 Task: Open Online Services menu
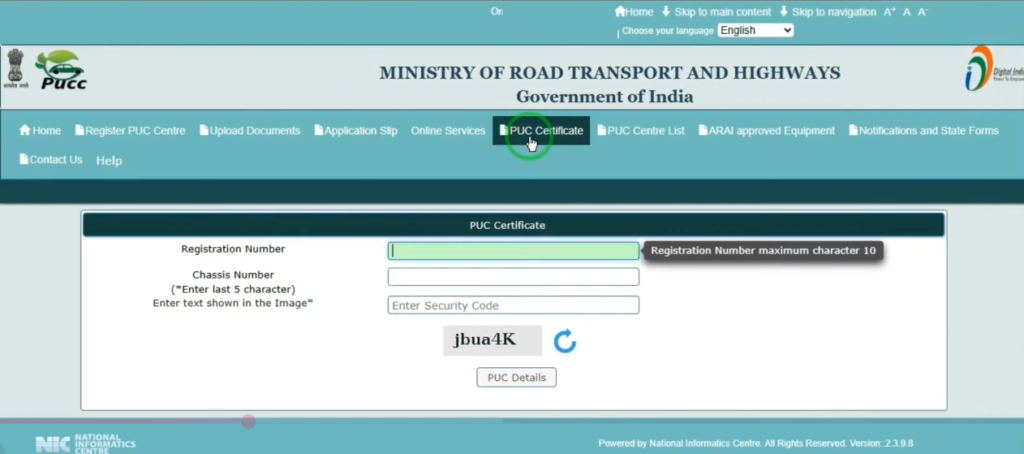[x=448, y=131]
